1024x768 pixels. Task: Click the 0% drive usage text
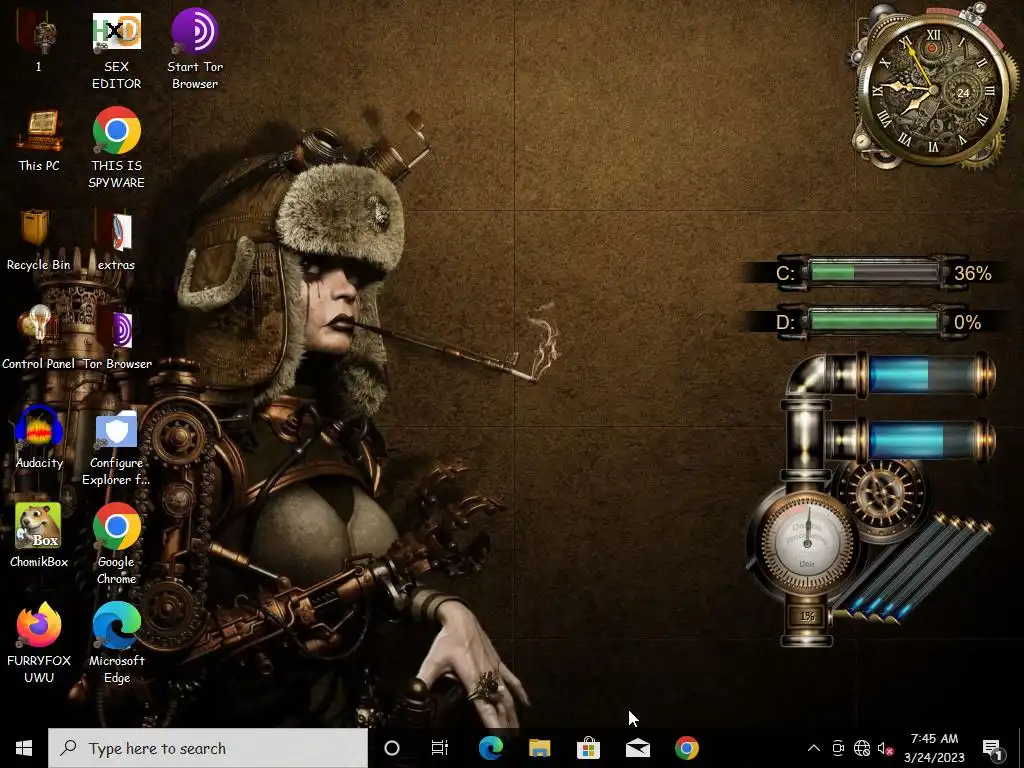coord(967,323)
